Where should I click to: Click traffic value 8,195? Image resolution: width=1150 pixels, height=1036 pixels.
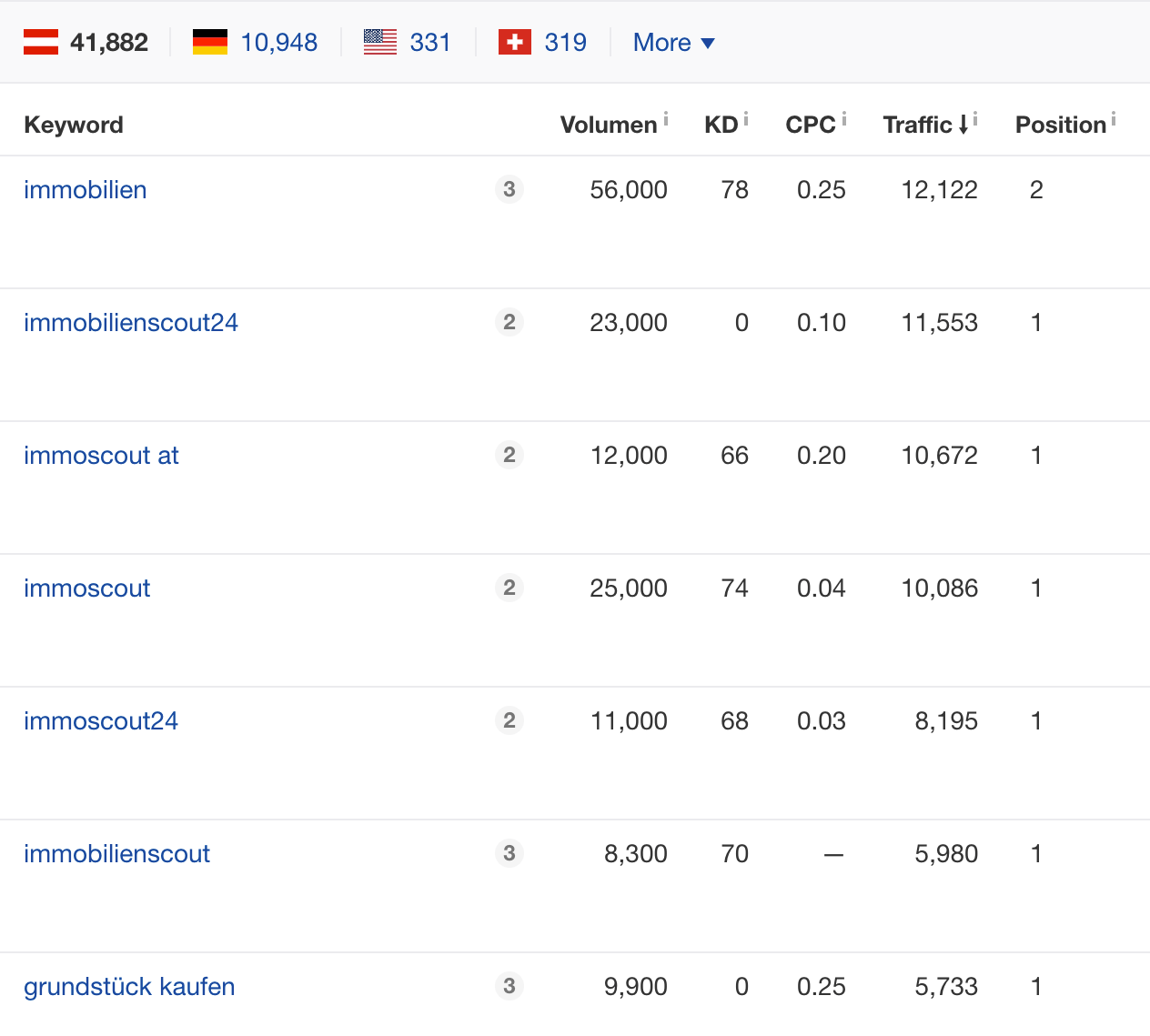click(x=946, y=721)
